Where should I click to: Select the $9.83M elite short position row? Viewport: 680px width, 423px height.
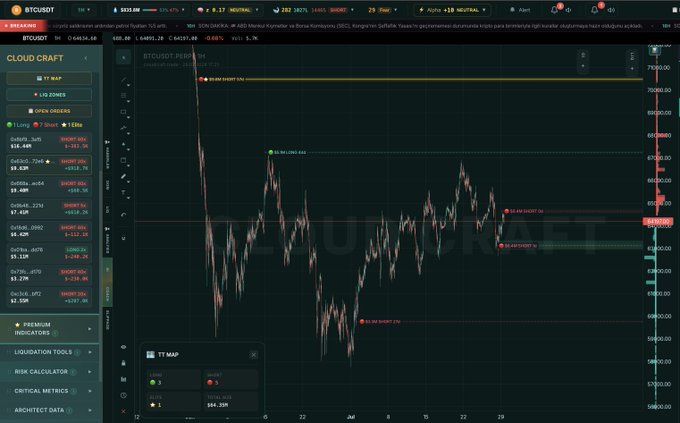[x=49, y=165]
